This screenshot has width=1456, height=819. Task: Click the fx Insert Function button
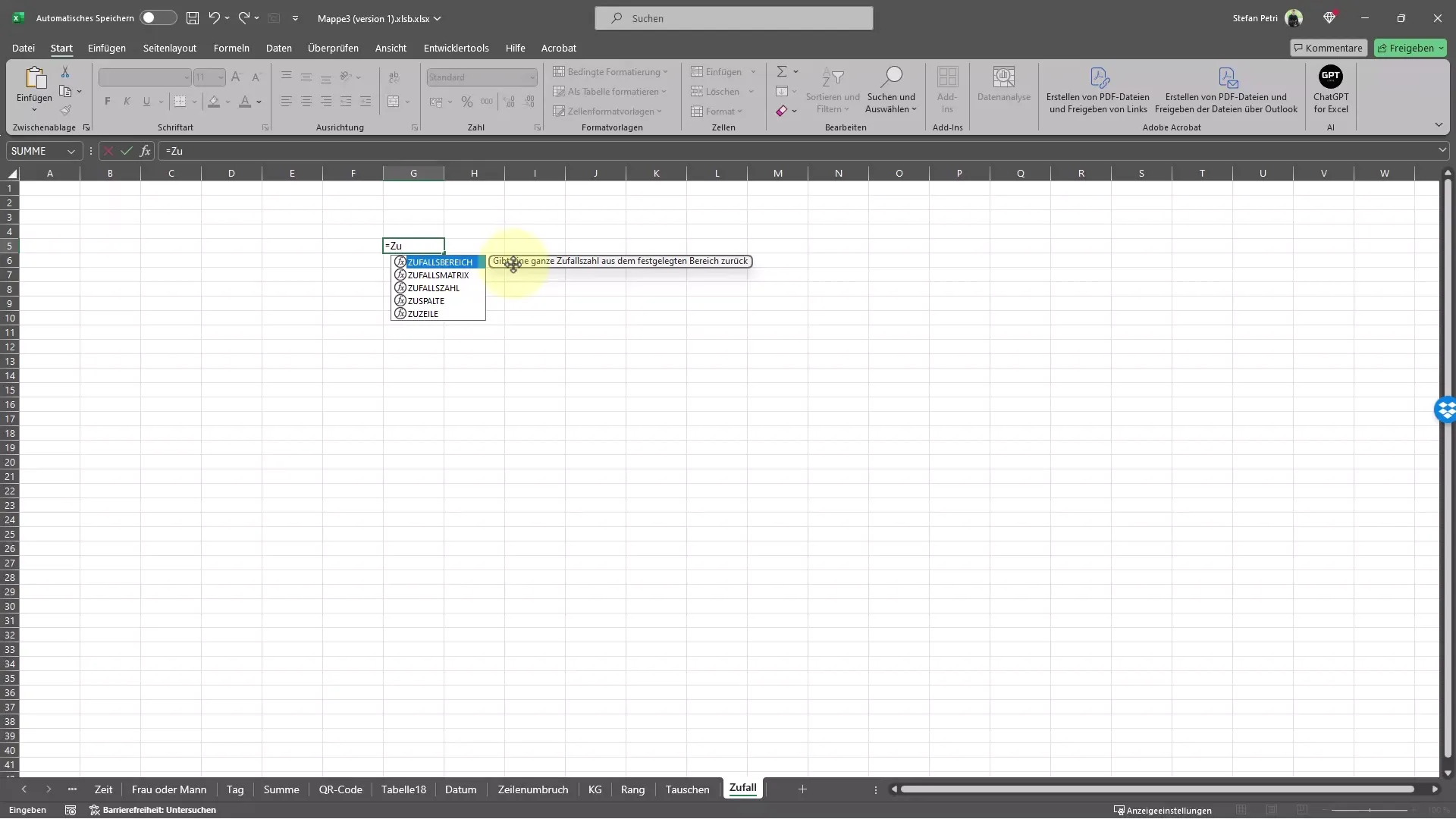(145, 151)
